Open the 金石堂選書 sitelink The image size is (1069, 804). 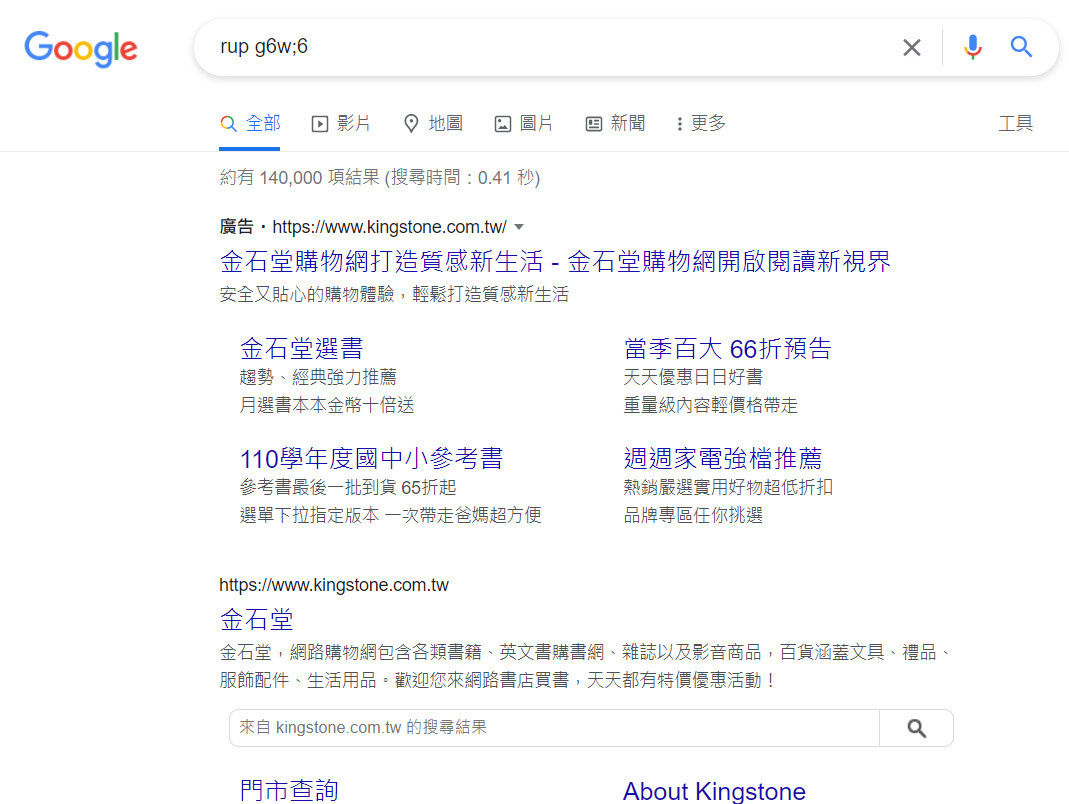(x=301, y=348)
